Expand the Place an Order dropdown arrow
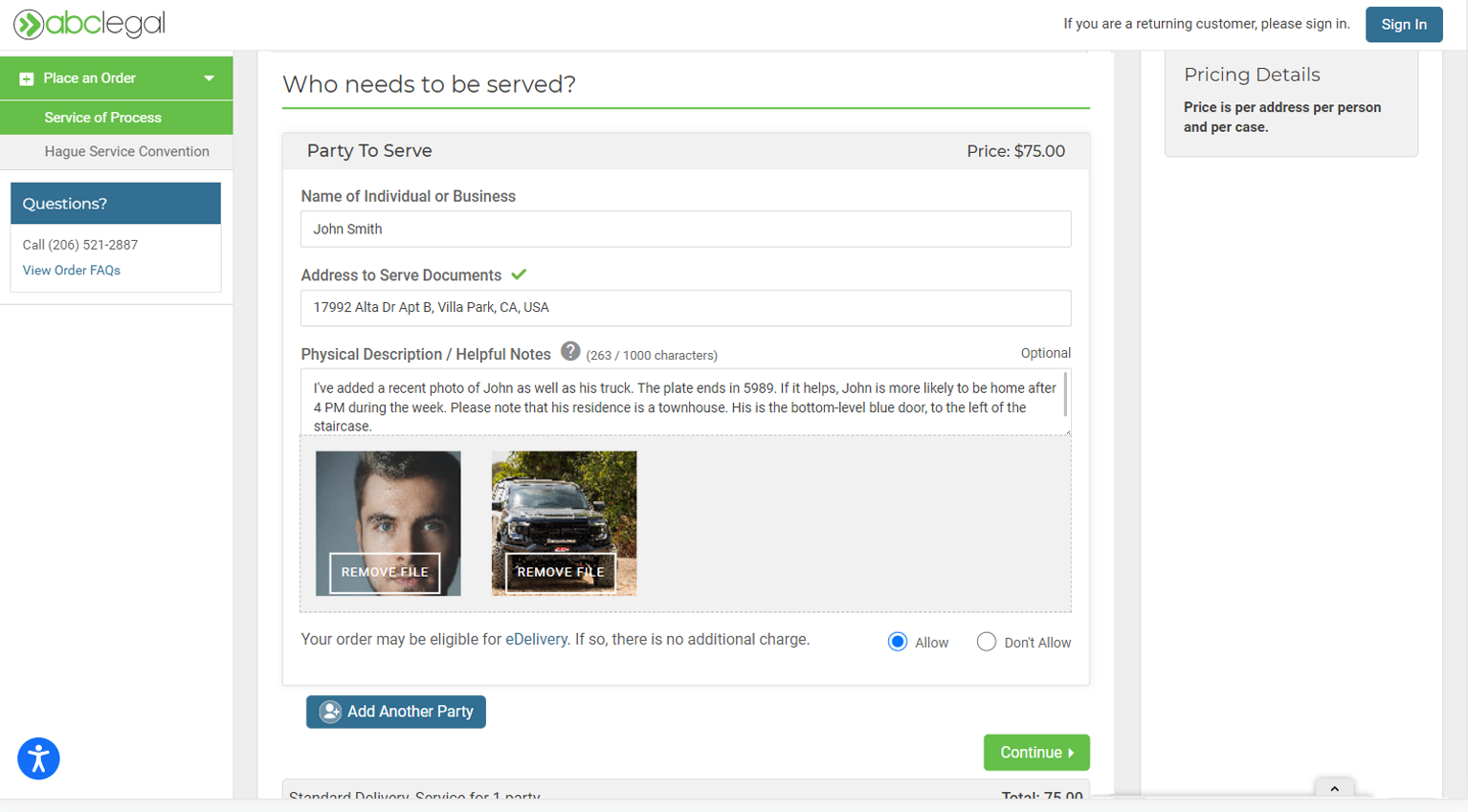Viewport: 1468px width, 812px height. point(209,78)
